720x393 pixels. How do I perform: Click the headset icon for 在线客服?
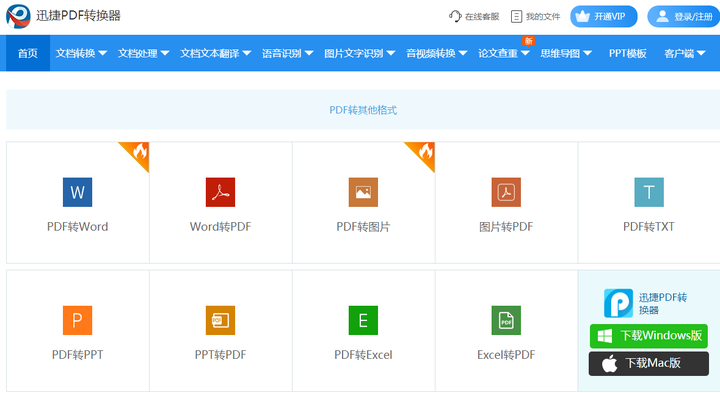tap(455, 16)
